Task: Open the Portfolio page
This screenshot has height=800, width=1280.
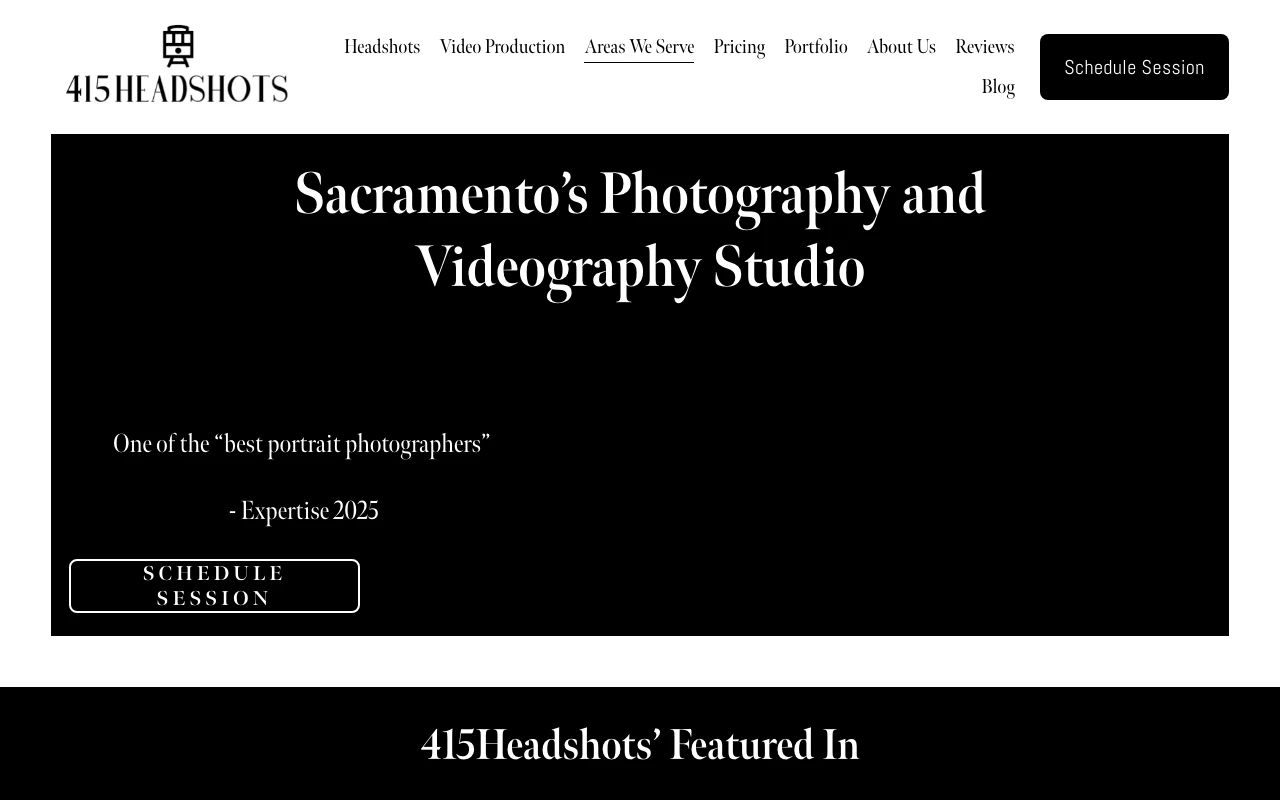Action: coord(816,47)
